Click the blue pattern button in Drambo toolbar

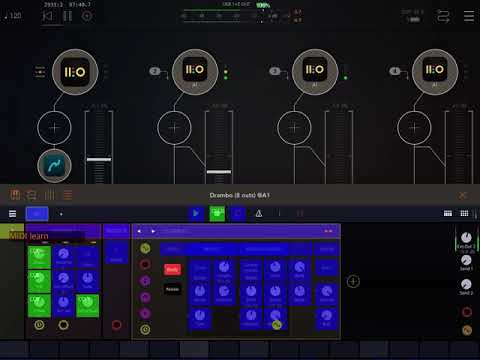coord(37,214)
